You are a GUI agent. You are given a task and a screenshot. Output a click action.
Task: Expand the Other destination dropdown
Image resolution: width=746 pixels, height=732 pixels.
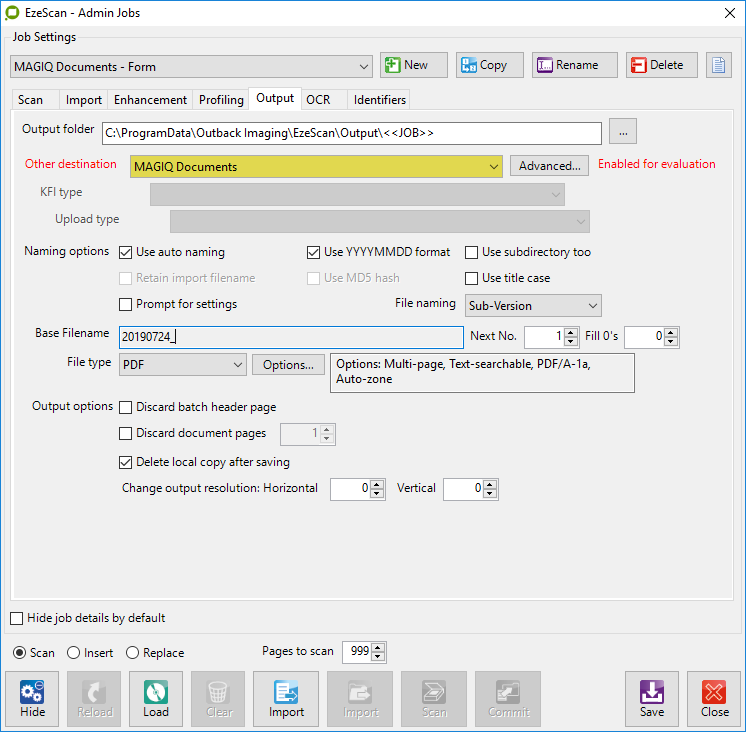[x=493, y=167]
